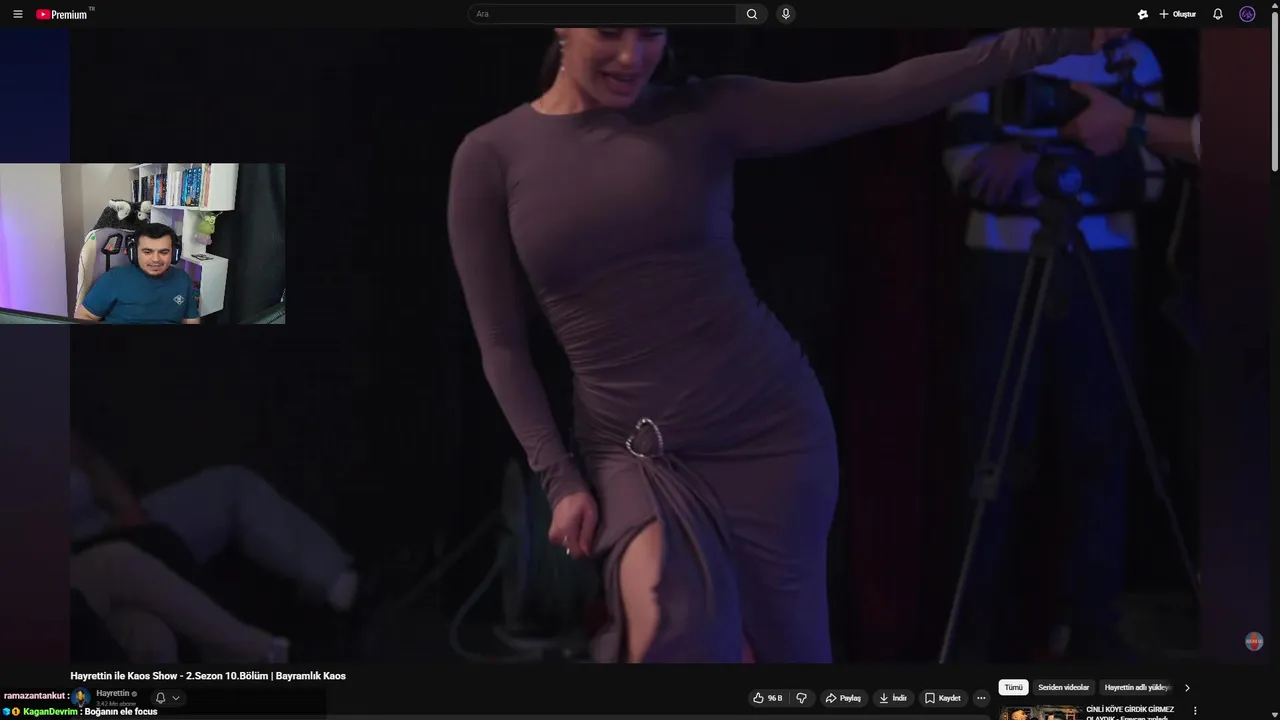Open the notifications bell in header
The height and width of the screenshot is (720, 1280).
pos(1217,14)
